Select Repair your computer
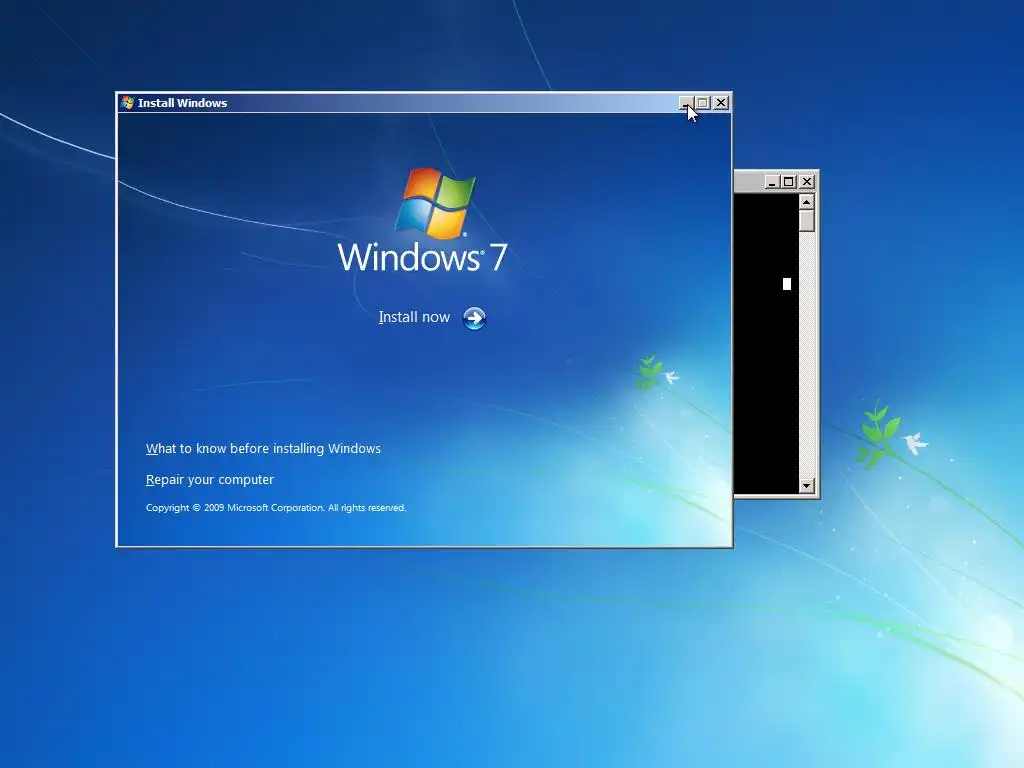 (x=210, y=479)
